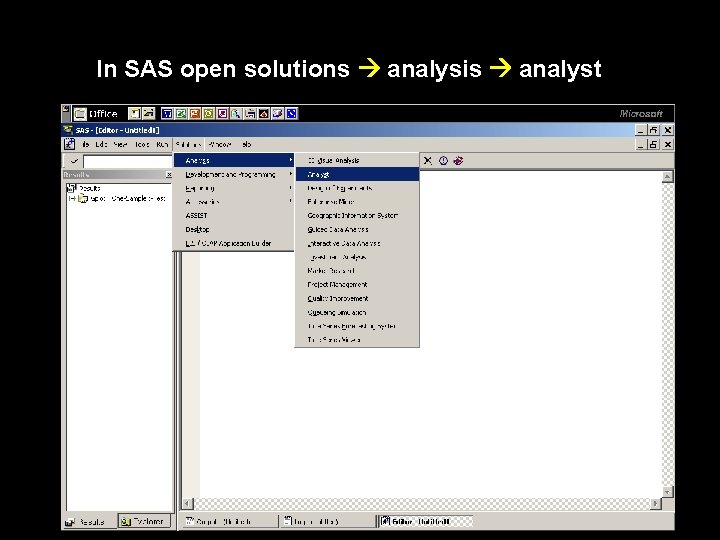This screenshot has height=540, width=720.
Task: Choose Market Research
Action: (x=357, y=271)
